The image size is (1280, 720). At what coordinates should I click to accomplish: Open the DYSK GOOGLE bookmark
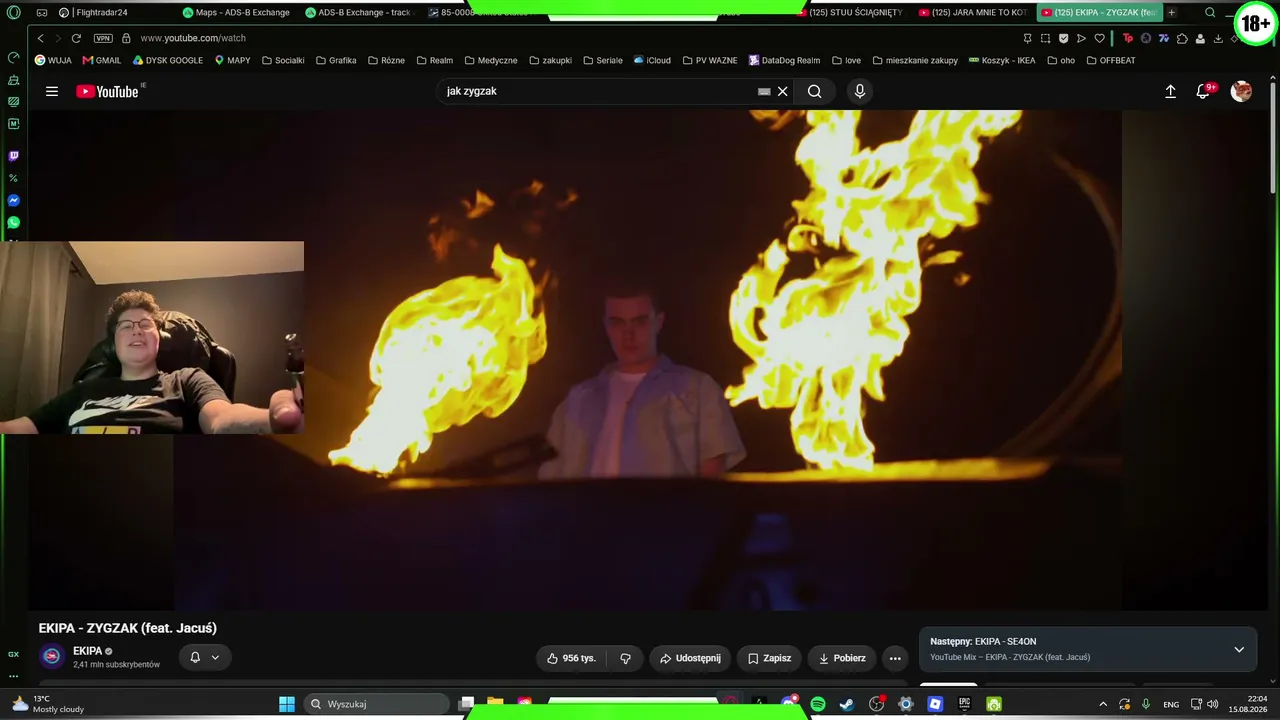[168, 60]
